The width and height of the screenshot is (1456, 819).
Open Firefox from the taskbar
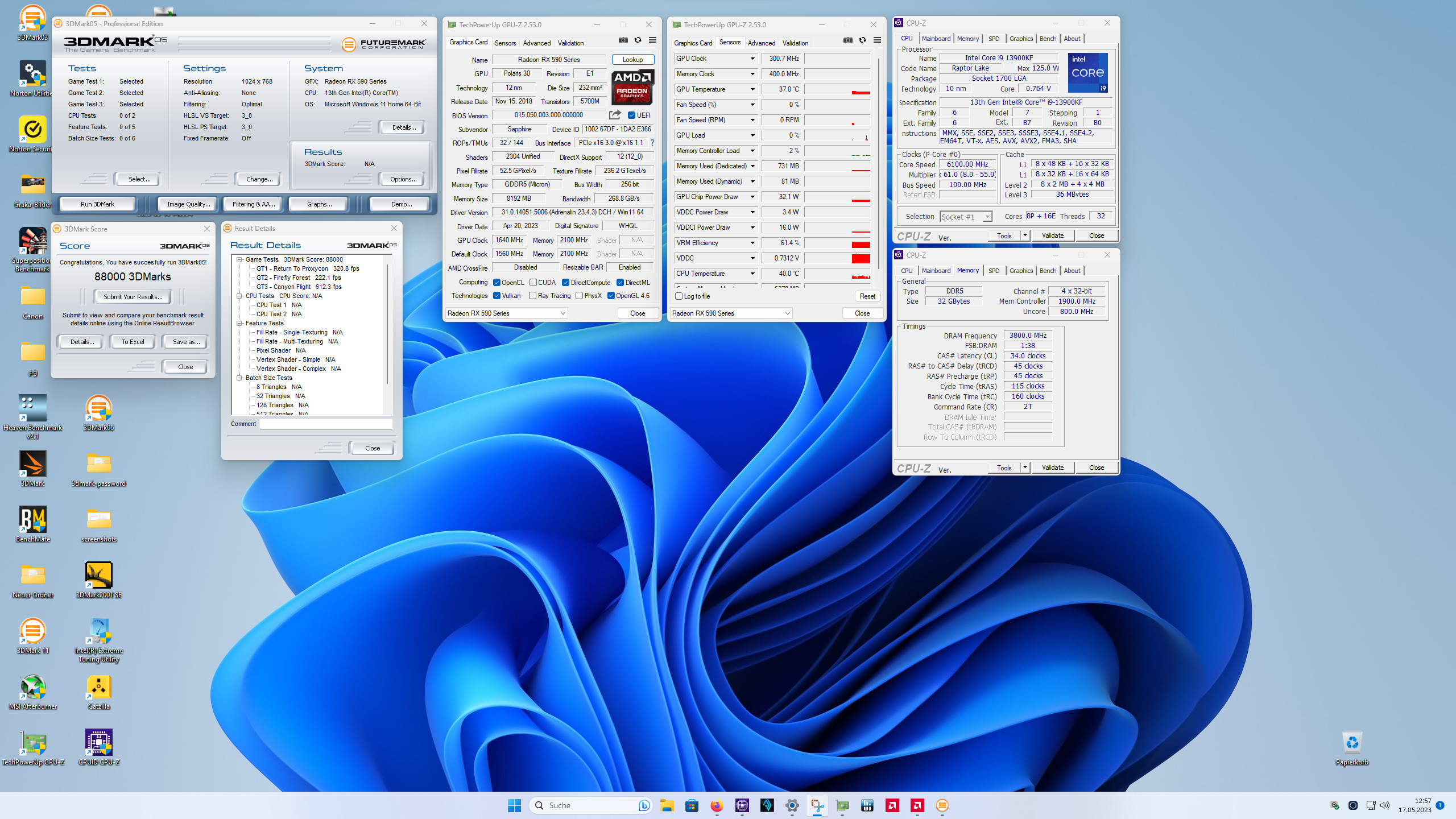tap(717, 805)
